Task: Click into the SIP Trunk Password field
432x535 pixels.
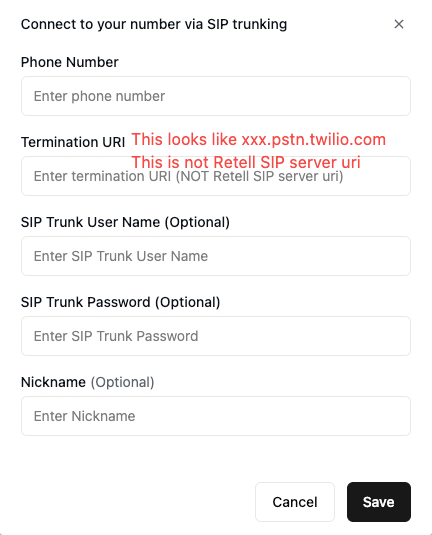Action: (x=216, y=336)
